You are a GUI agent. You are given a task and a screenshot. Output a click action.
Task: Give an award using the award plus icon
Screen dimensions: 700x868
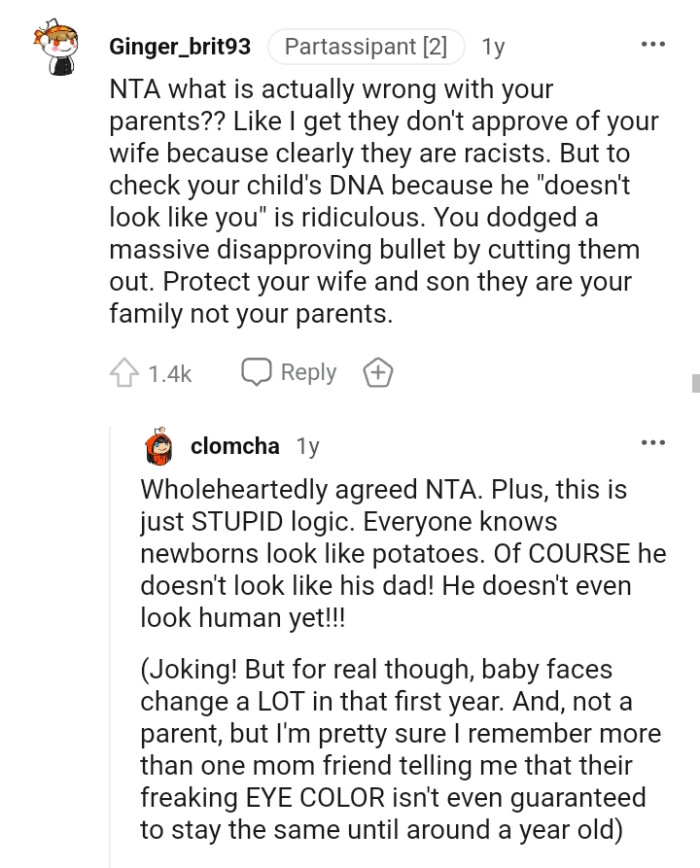tap(379, 371)
